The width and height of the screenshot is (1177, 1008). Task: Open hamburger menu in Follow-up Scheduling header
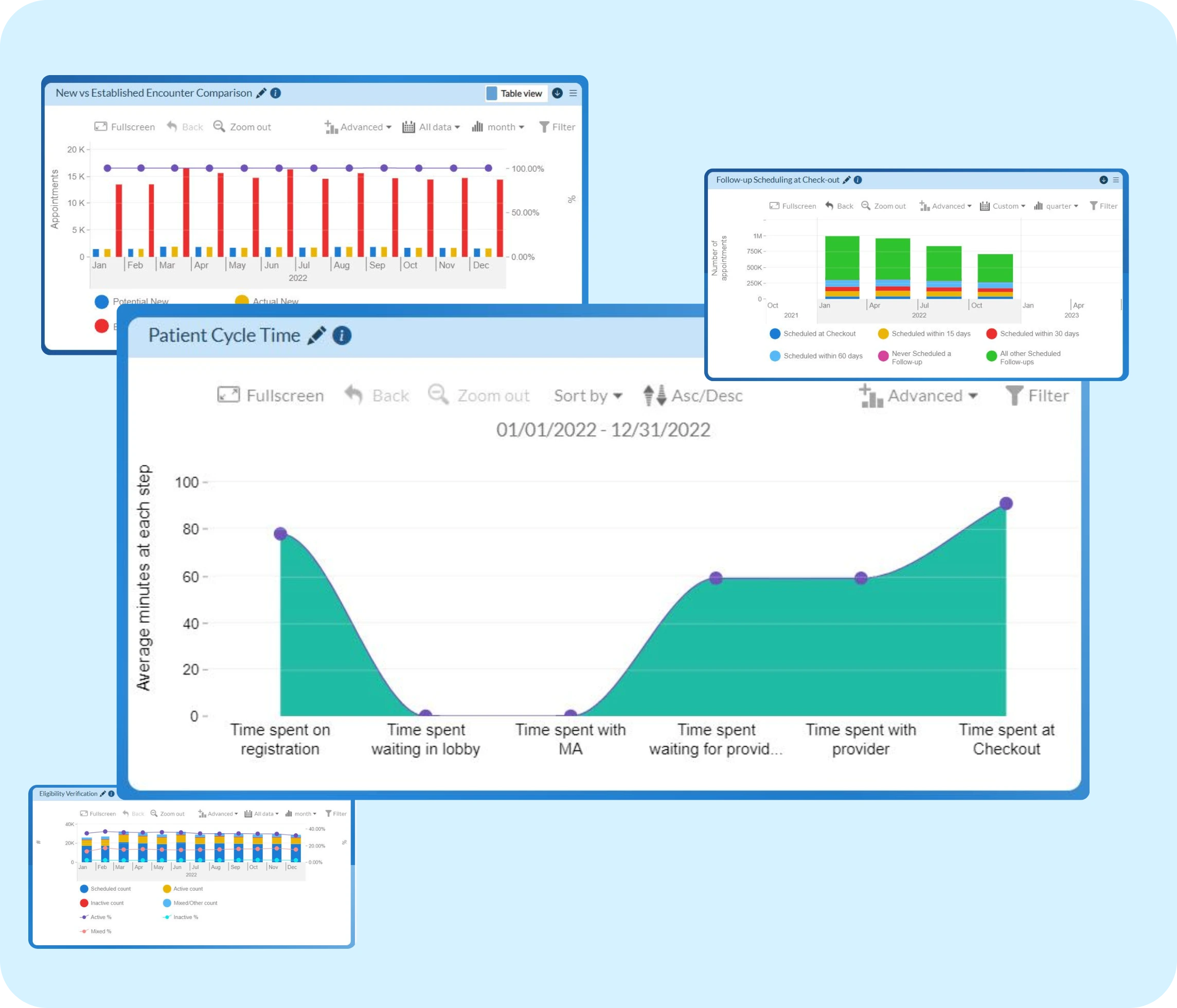pos(1116,180)
